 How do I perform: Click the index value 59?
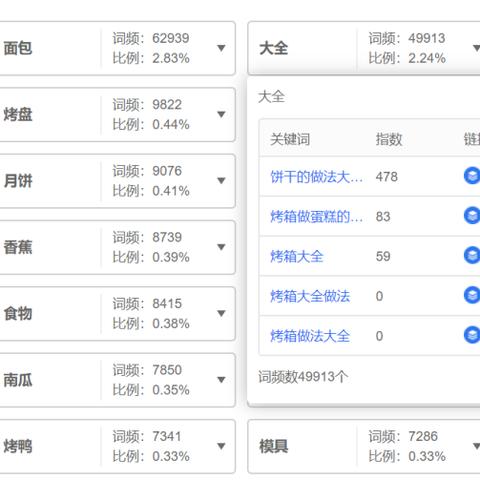click(x=383, y=256)
